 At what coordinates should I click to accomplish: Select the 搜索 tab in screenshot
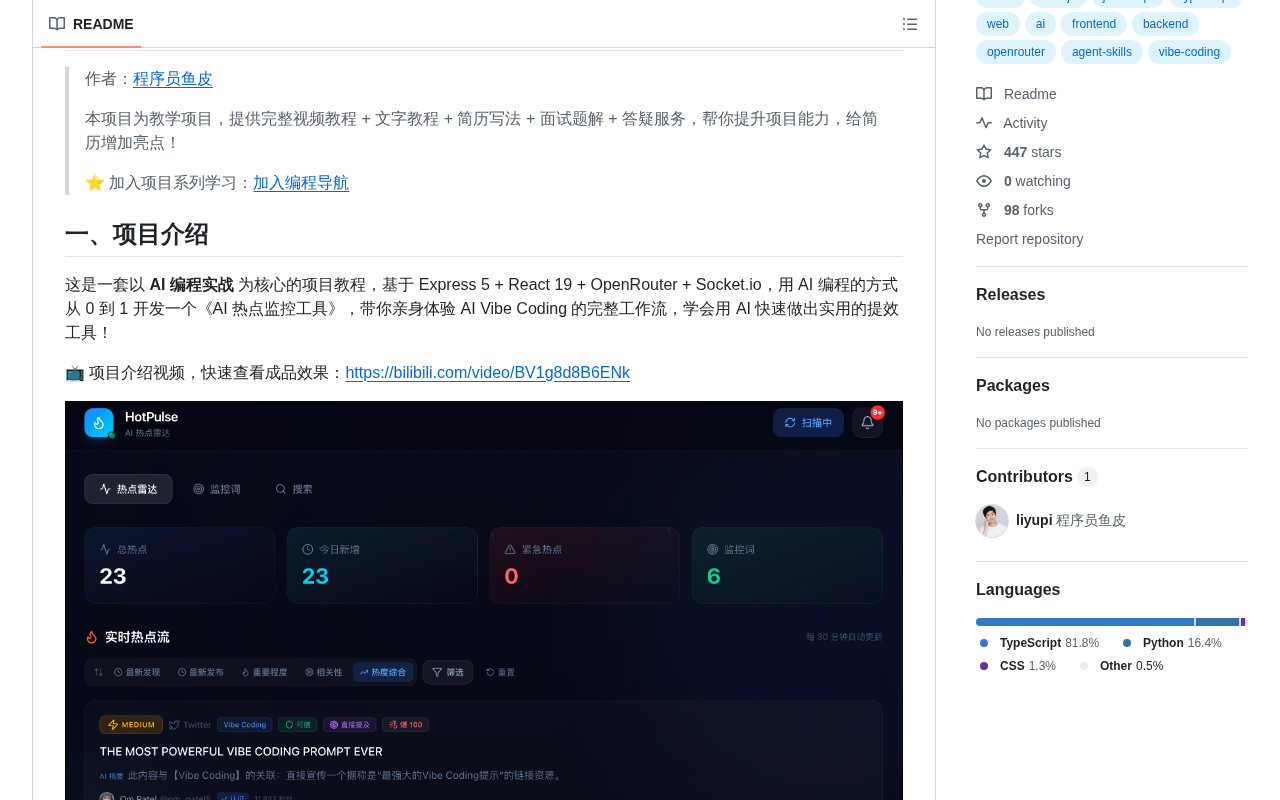294,489
